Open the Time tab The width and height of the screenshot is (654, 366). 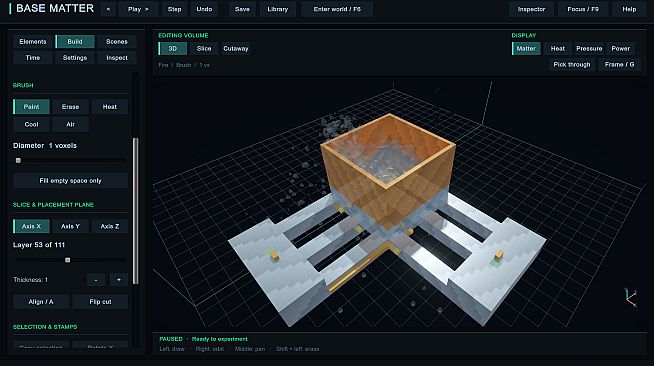[x=33, y=58]
